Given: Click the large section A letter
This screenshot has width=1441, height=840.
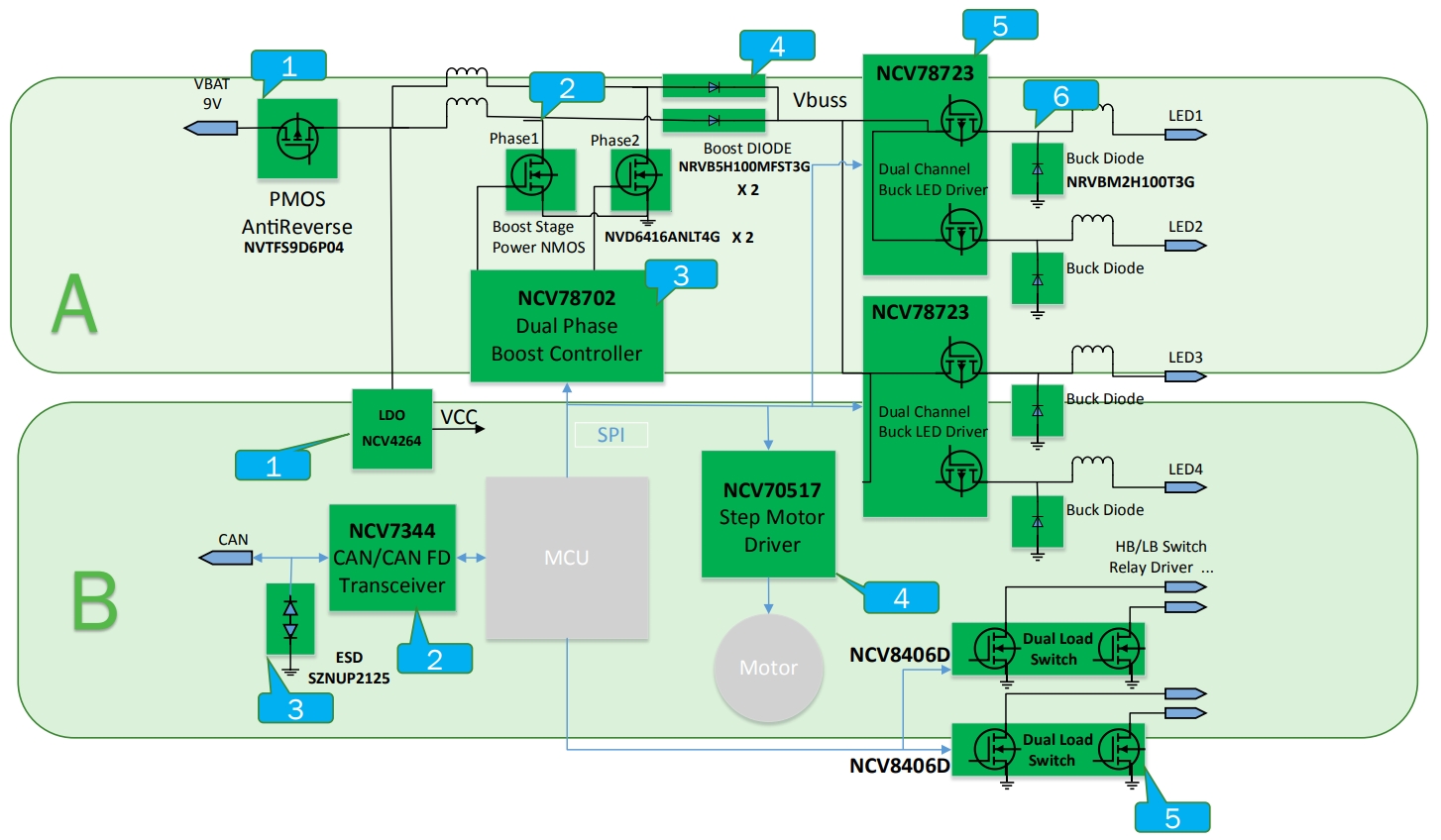Looking at the screenshot, I should pos(74,304).
